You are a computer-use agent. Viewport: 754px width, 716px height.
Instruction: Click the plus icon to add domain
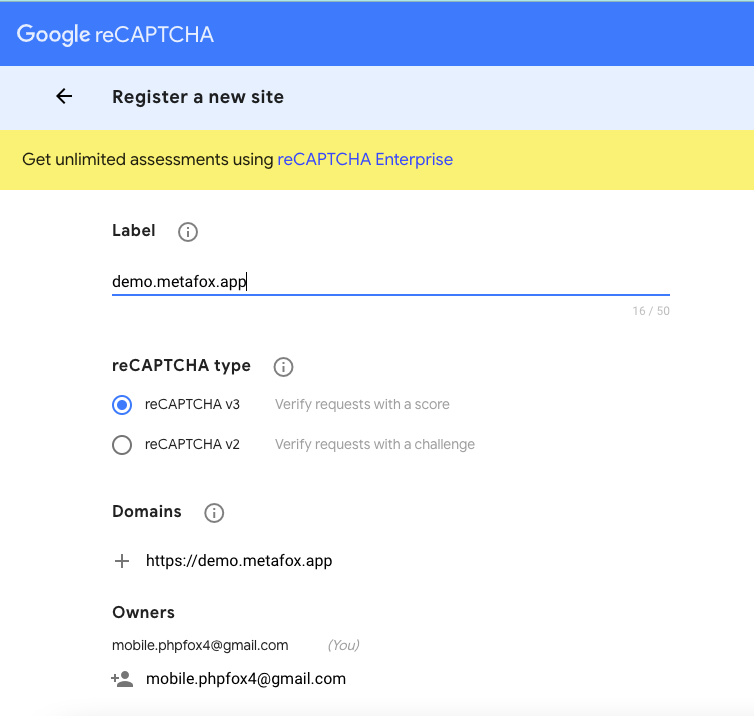tap(122, 561)
